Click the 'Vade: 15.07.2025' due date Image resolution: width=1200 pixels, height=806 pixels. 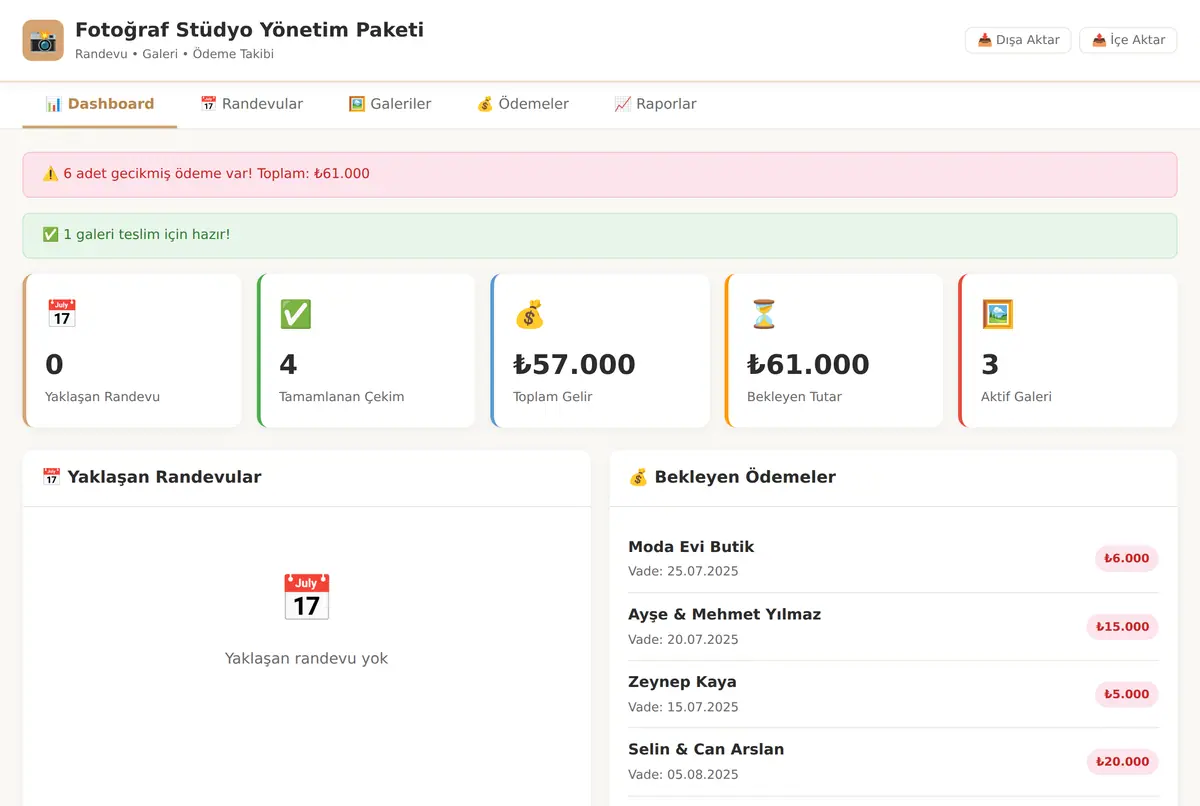click(683, 707)
